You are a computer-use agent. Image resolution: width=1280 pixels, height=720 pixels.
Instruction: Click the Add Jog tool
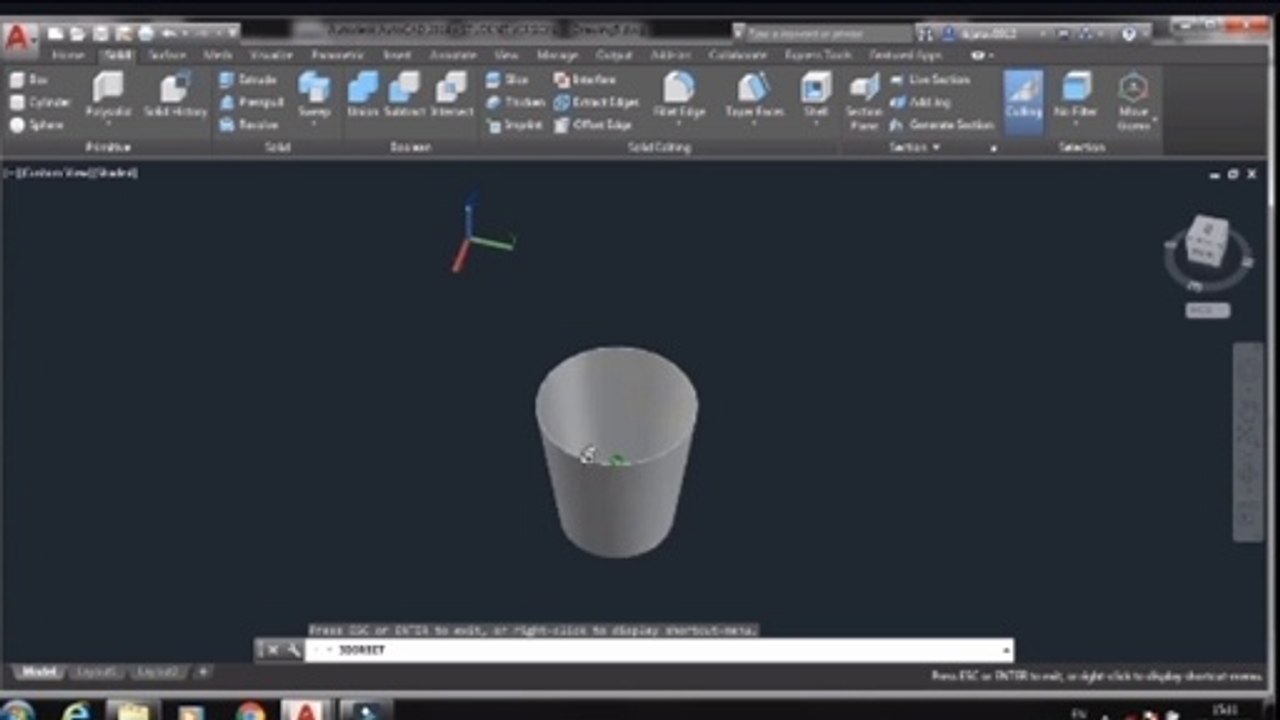pos(920,102)
